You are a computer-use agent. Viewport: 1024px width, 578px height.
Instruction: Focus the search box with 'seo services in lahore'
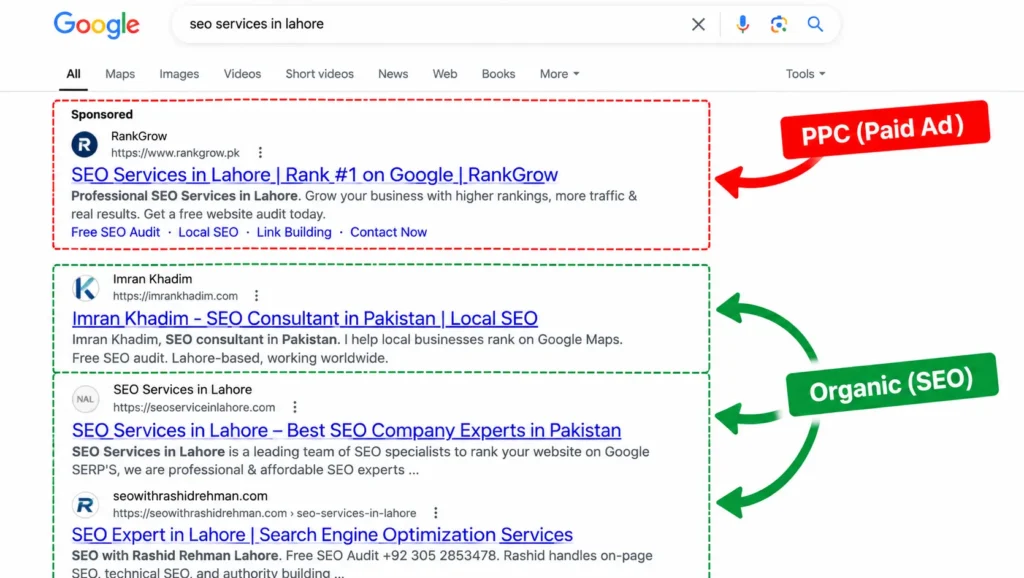[x=431, y=24]
